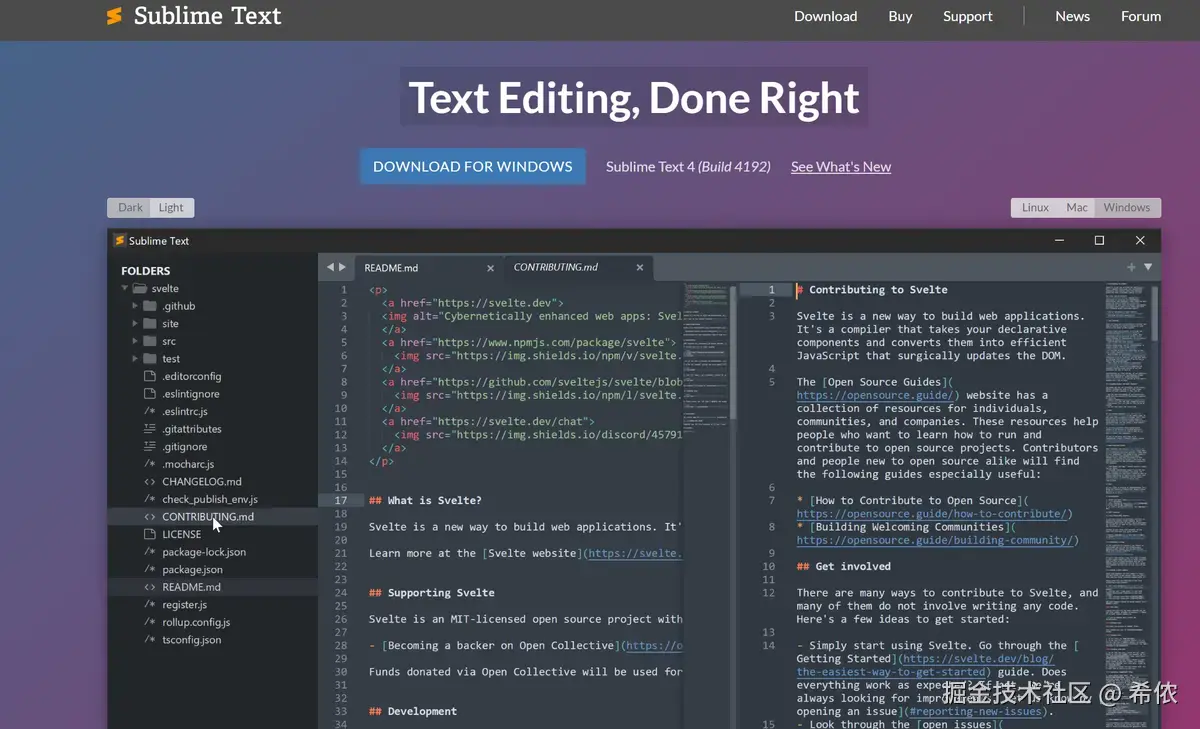Click the .github folder icon

150,306
